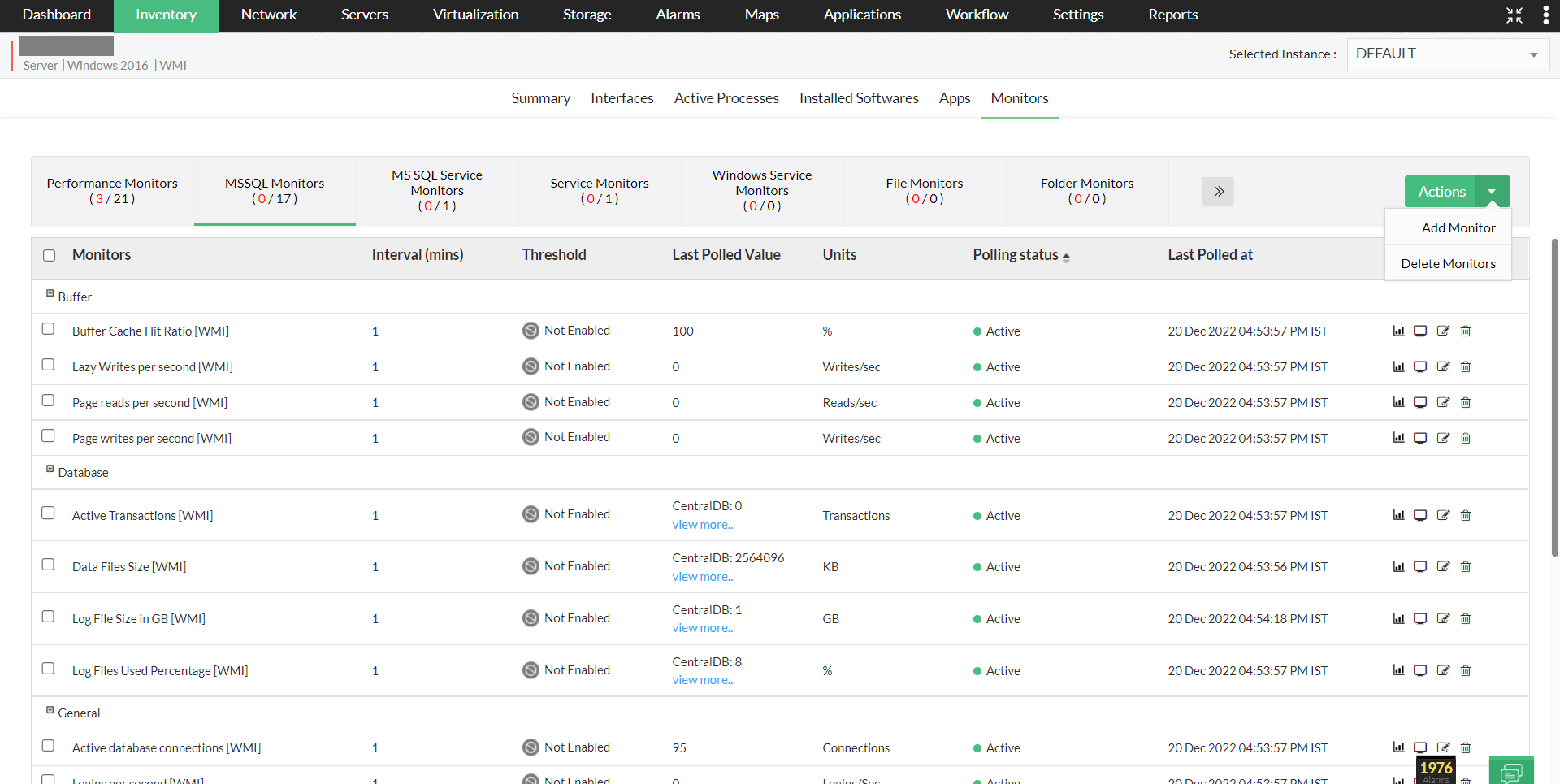Collapse the Buffer group

(x=50, y=294)
